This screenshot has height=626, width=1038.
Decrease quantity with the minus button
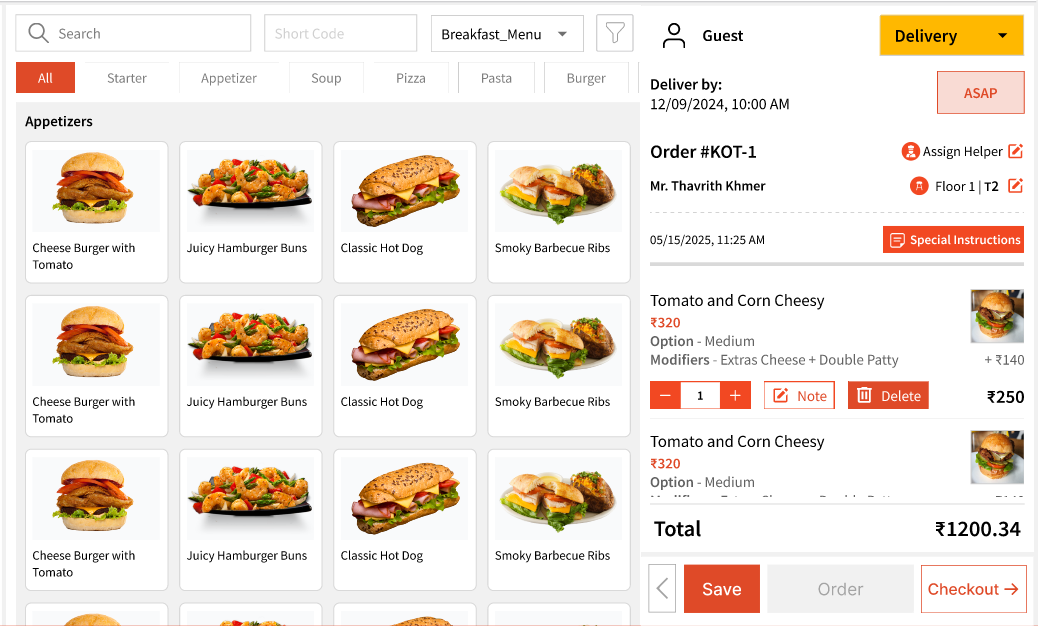[665, 396]
